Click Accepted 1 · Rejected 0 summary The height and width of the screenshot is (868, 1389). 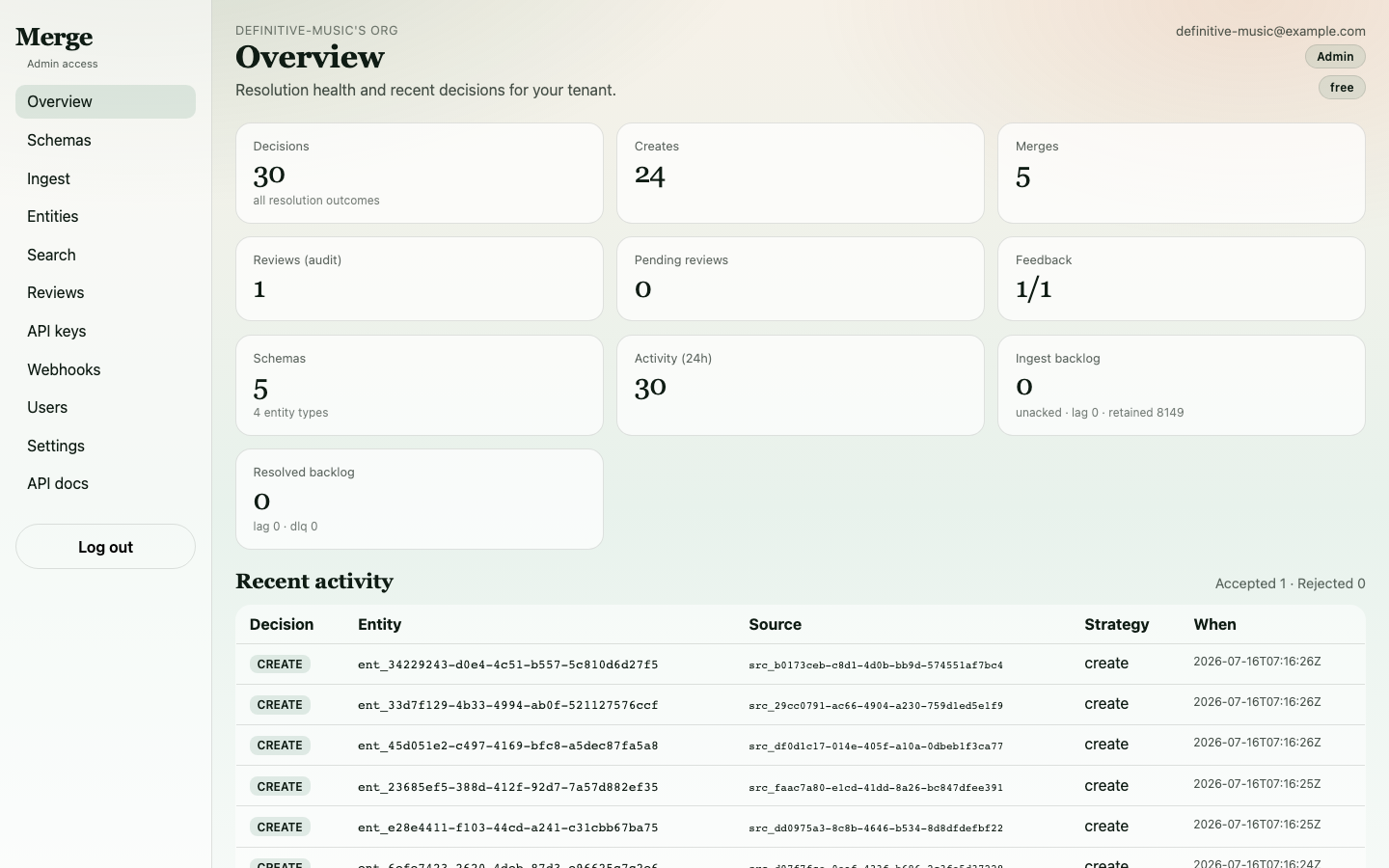1291,583
